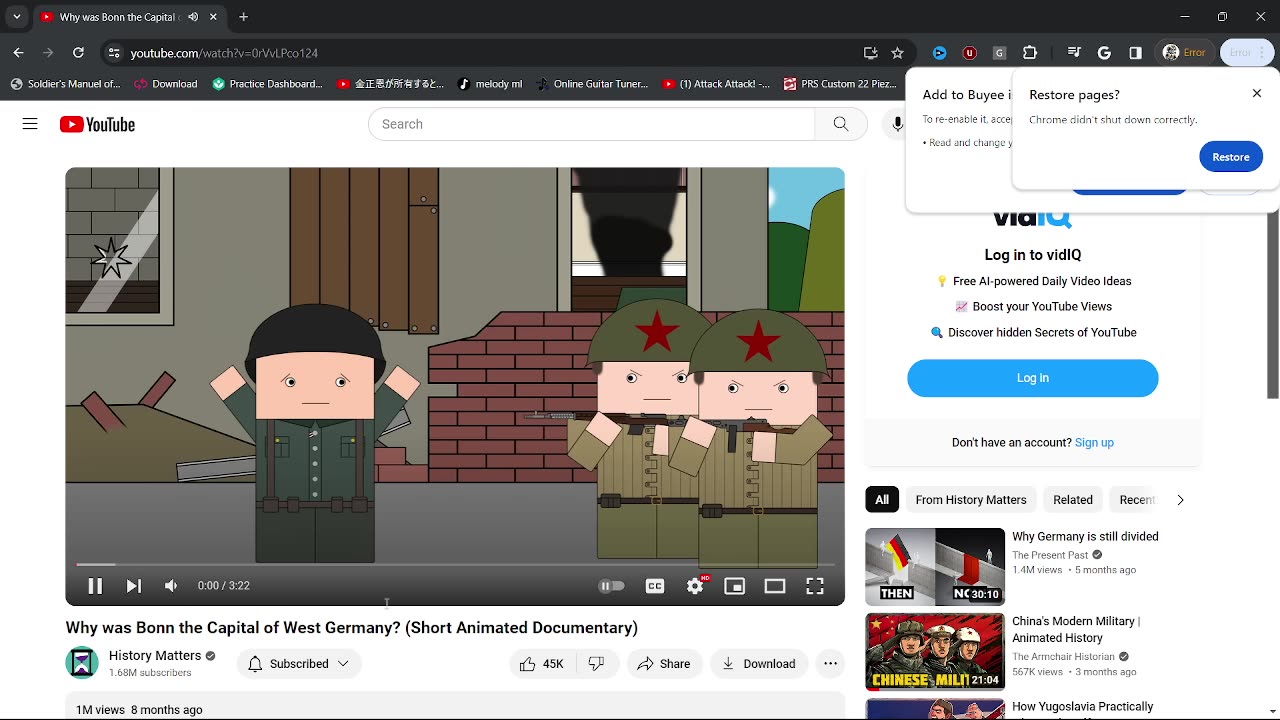Seek on video progress bar
This screenshot has height=720, width=1280.
pos(455,565)
